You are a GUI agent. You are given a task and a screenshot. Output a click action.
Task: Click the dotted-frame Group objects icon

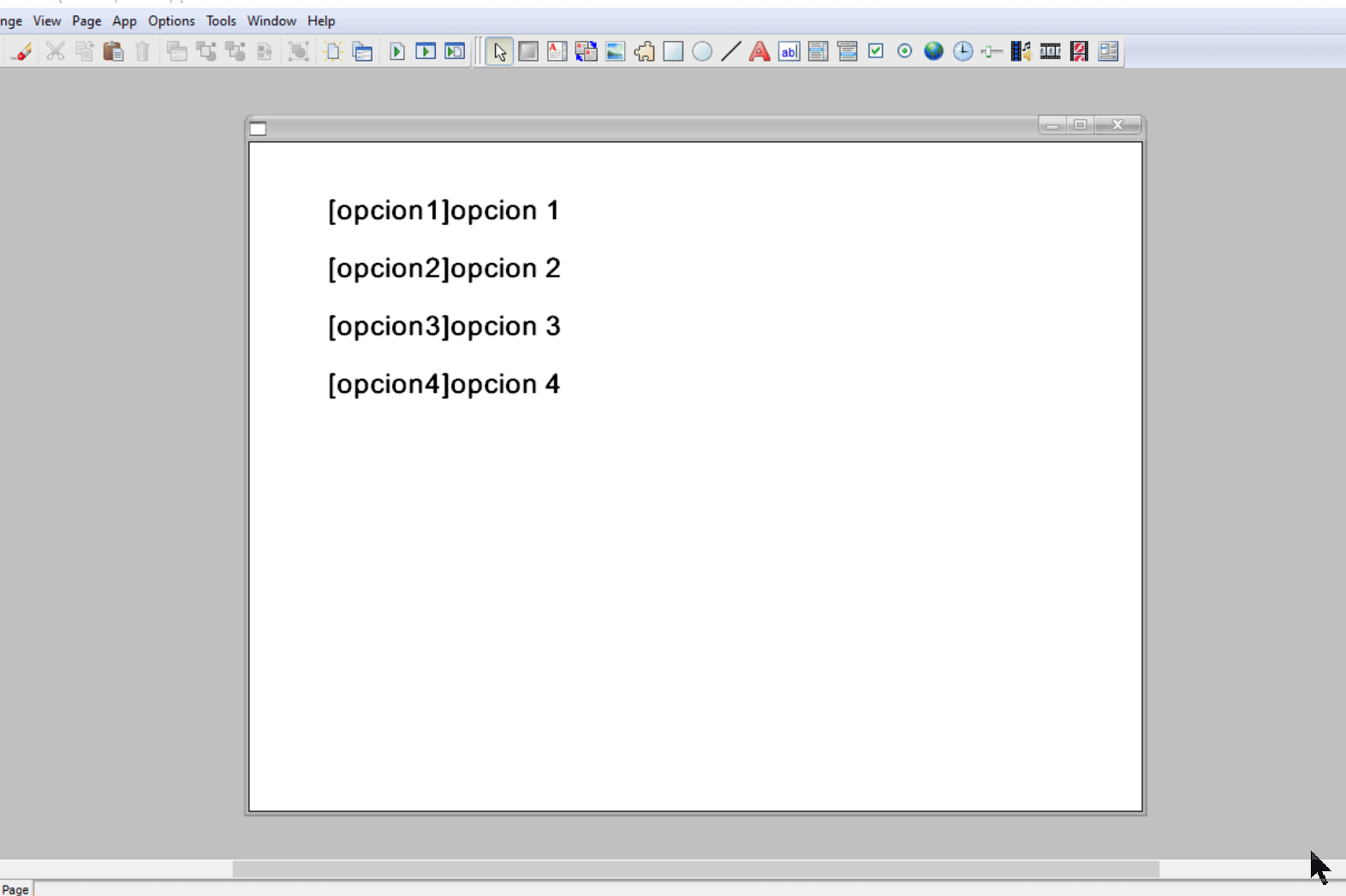(x=298, y=51)
